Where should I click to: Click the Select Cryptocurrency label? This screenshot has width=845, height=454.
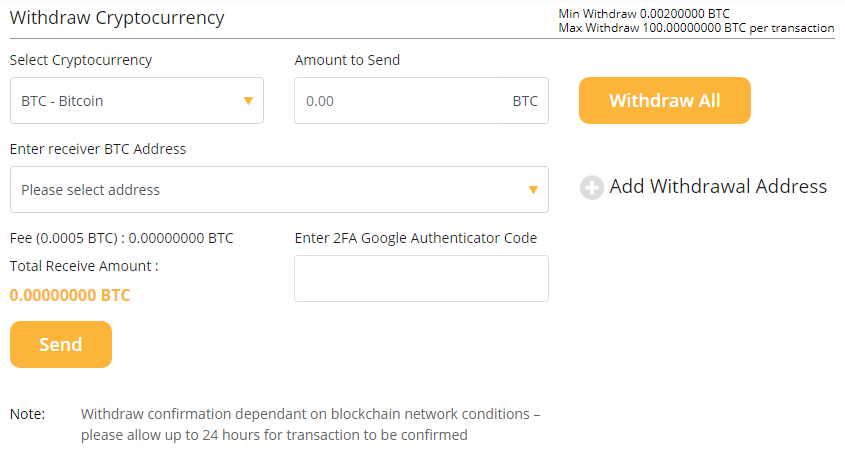(81, 60)
